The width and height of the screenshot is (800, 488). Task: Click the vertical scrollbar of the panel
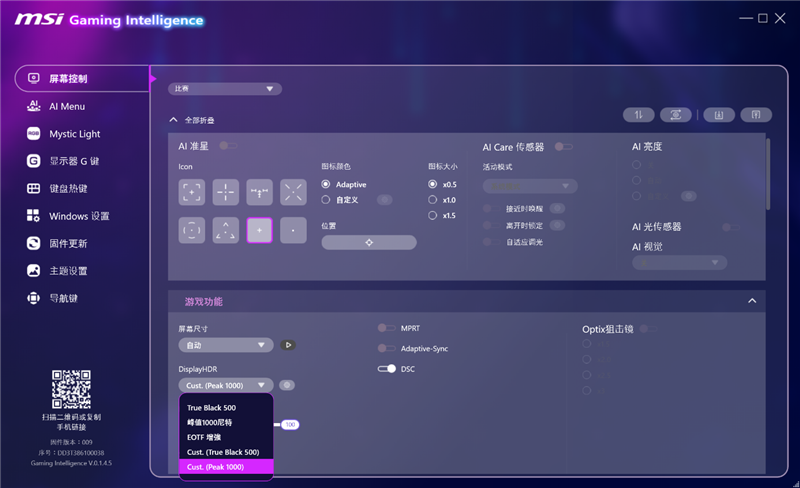click(768, 174)
